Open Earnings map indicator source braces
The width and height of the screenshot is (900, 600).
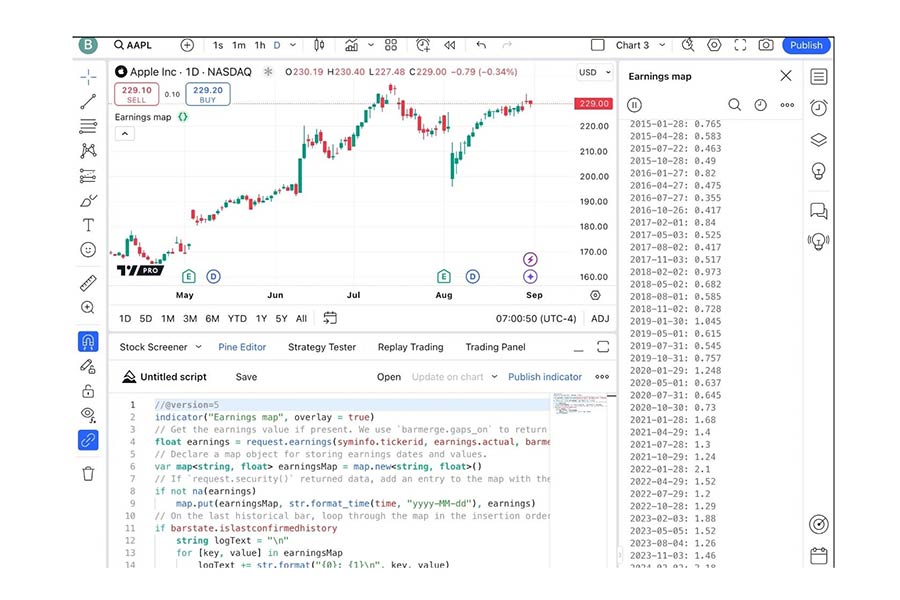coord(183,117)
